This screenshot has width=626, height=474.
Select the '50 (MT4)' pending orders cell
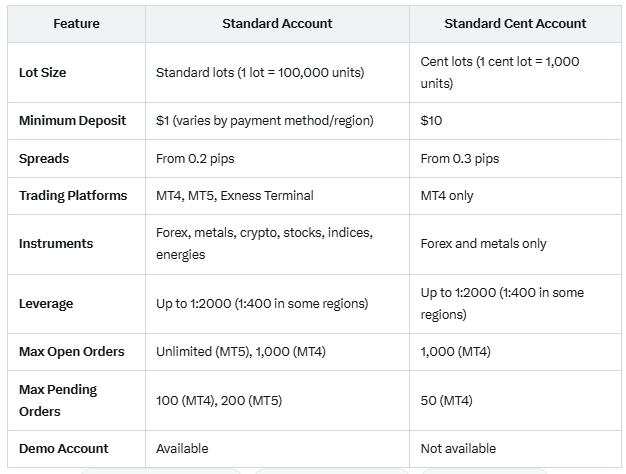tap(446, 401)
